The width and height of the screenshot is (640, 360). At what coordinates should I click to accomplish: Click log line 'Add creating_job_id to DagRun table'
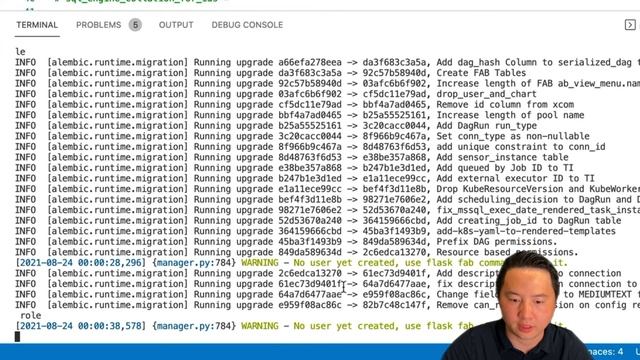click(x=529, y=221)
